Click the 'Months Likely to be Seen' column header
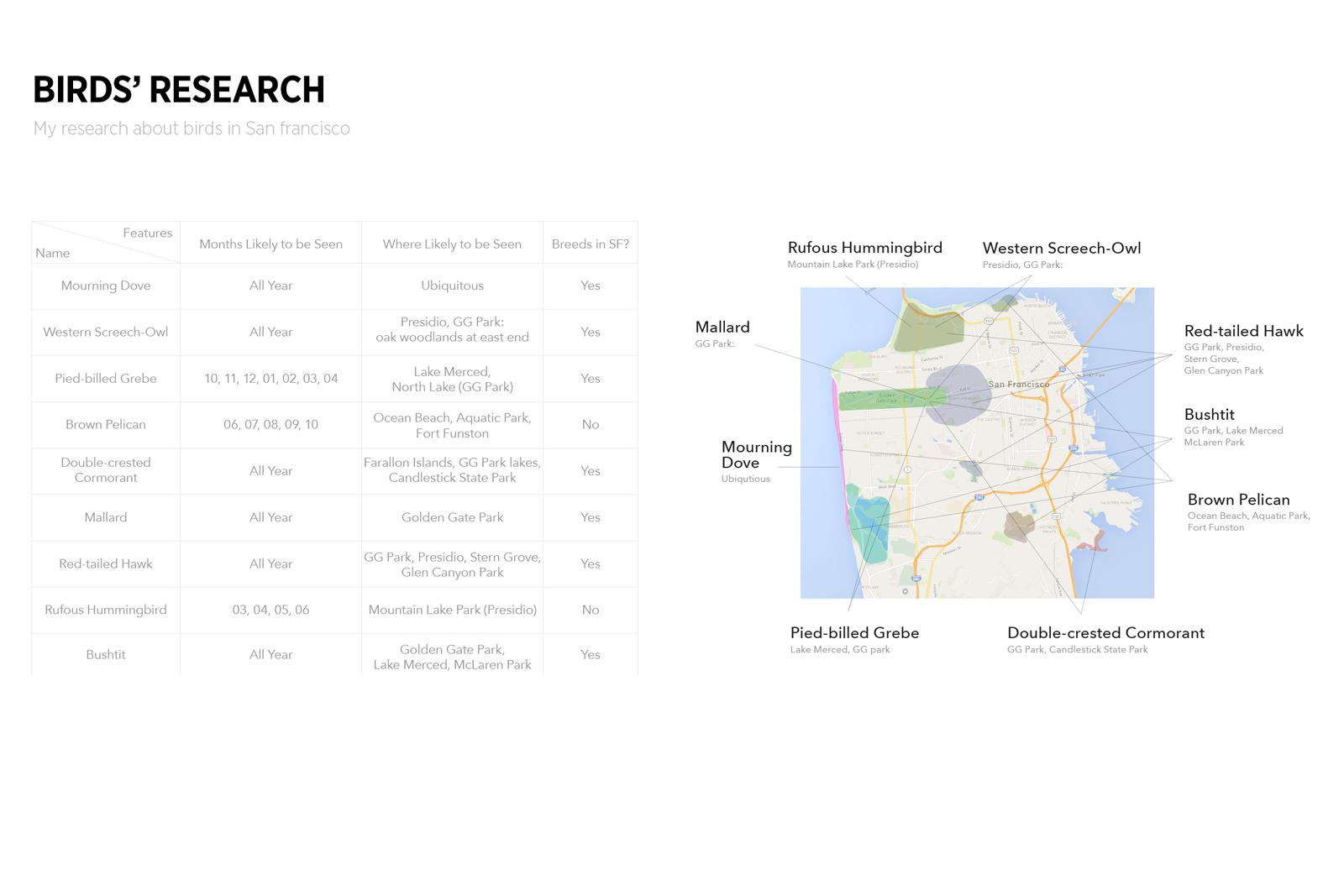The width and height of the screenshot is (1344, 896). click(x=270, y=244)
